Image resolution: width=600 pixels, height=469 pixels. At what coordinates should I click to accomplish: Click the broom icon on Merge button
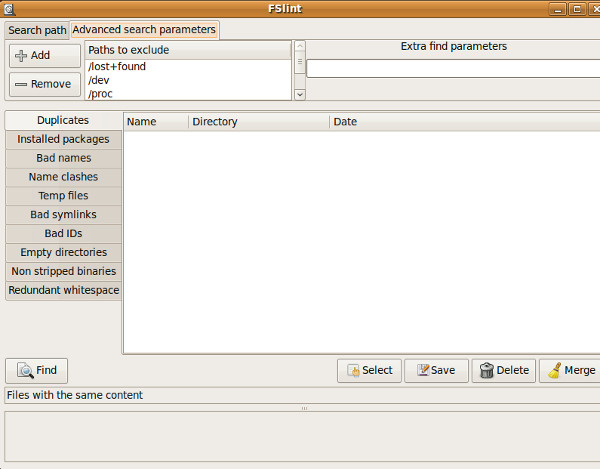555,370
